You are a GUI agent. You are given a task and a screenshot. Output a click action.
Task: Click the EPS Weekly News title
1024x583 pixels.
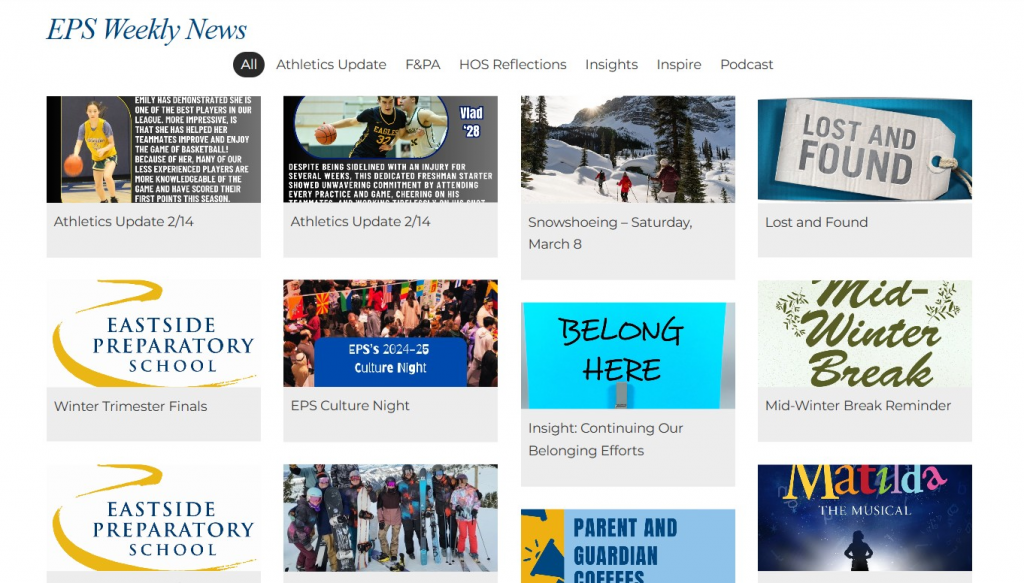(146, 29)
